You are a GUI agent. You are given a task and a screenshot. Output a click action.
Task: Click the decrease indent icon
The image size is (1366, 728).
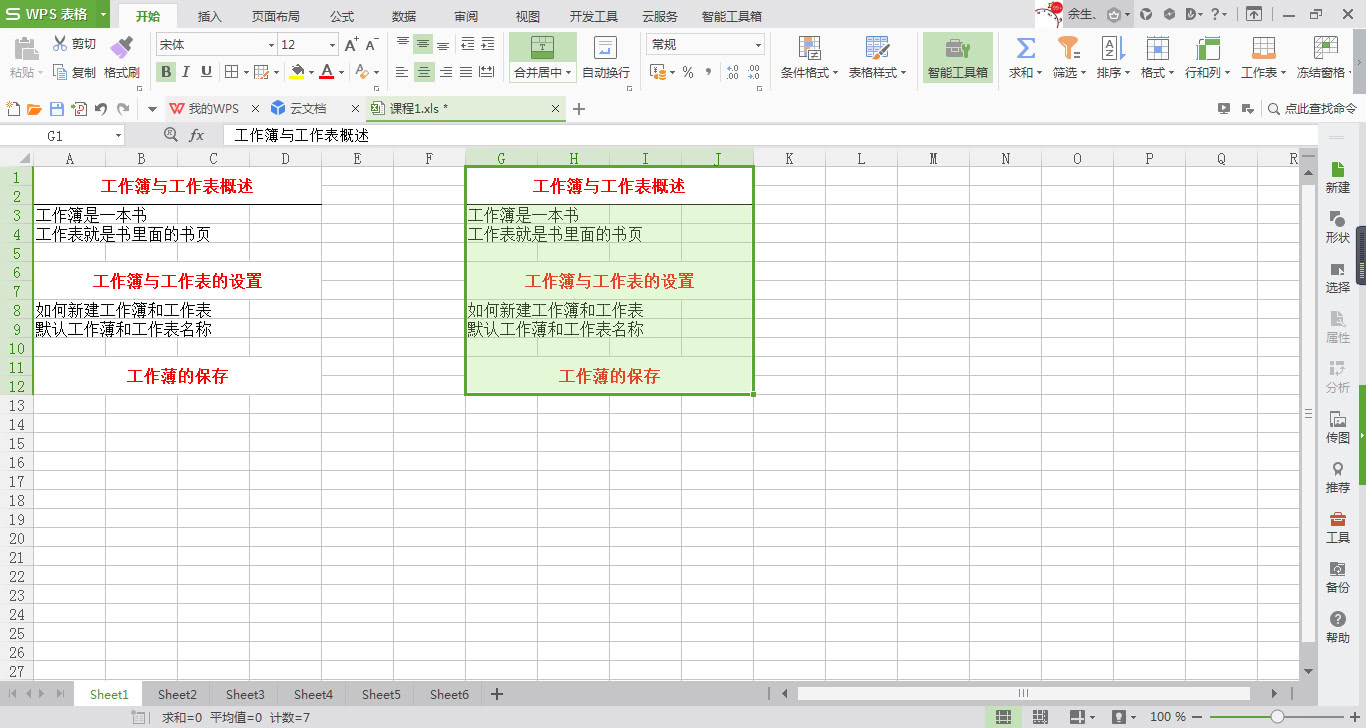point(467,45)
